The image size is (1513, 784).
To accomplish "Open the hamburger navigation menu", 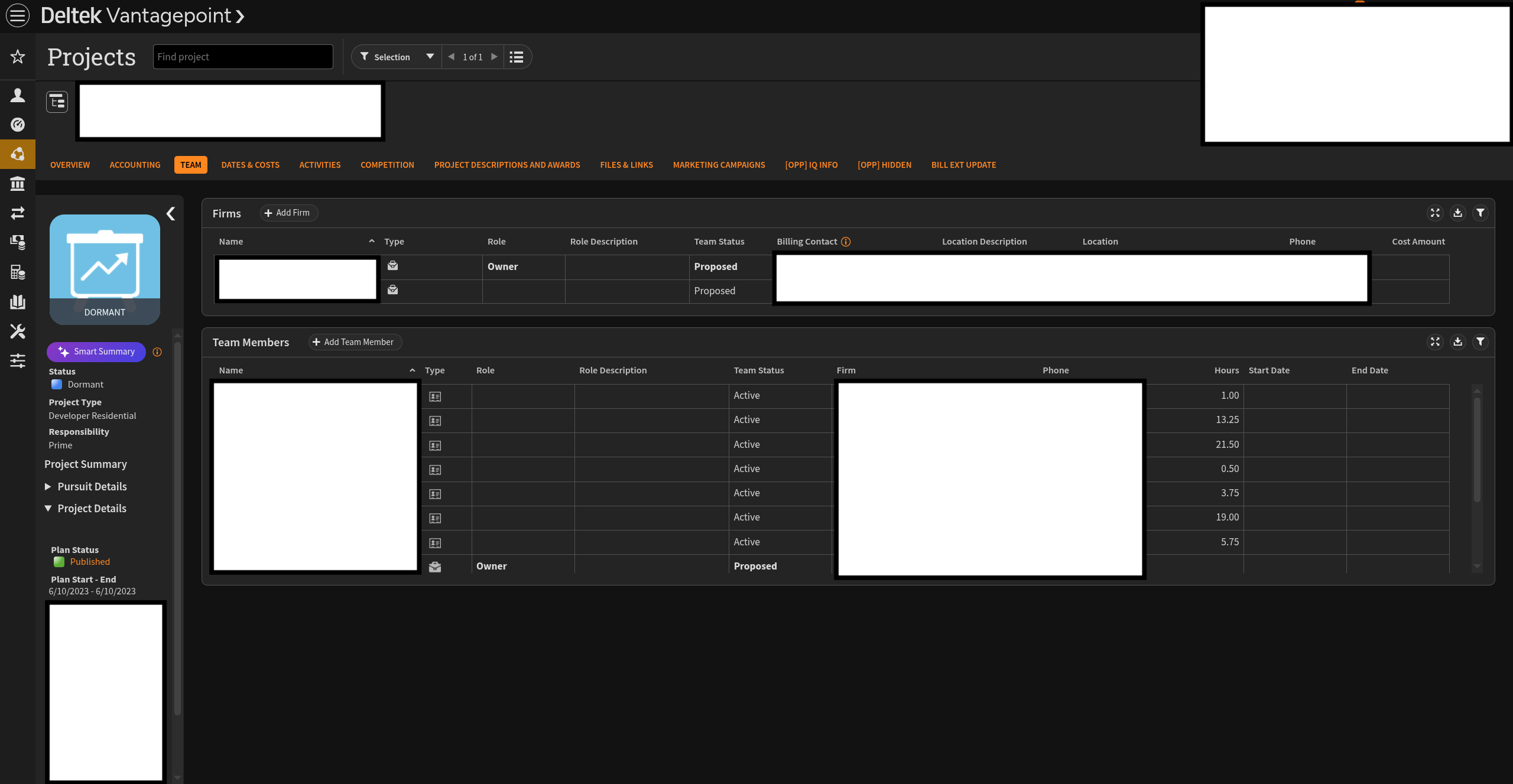I will (17, 15).
